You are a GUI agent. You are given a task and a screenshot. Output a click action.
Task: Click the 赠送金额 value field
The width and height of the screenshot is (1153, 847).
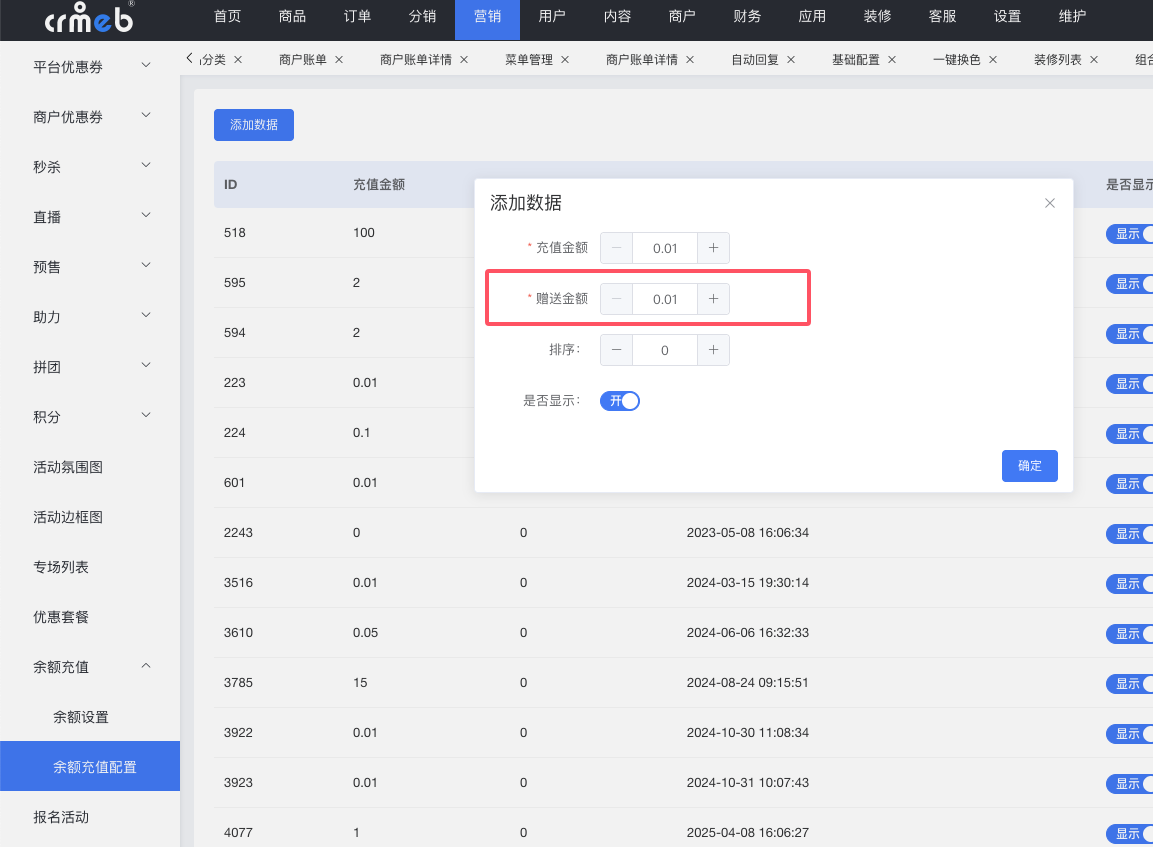click(x=665, y=299)
